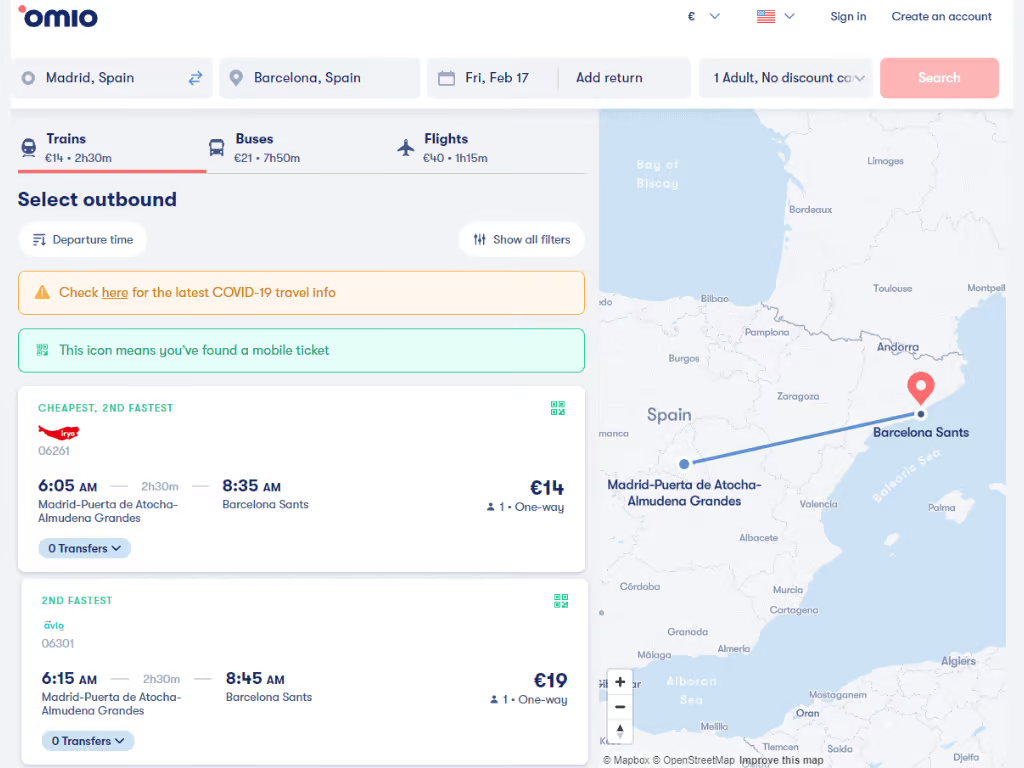The width and height of the screenshot is (1024, 768).
Task: Reset map bearing with compass button
Action: point(620,731)
